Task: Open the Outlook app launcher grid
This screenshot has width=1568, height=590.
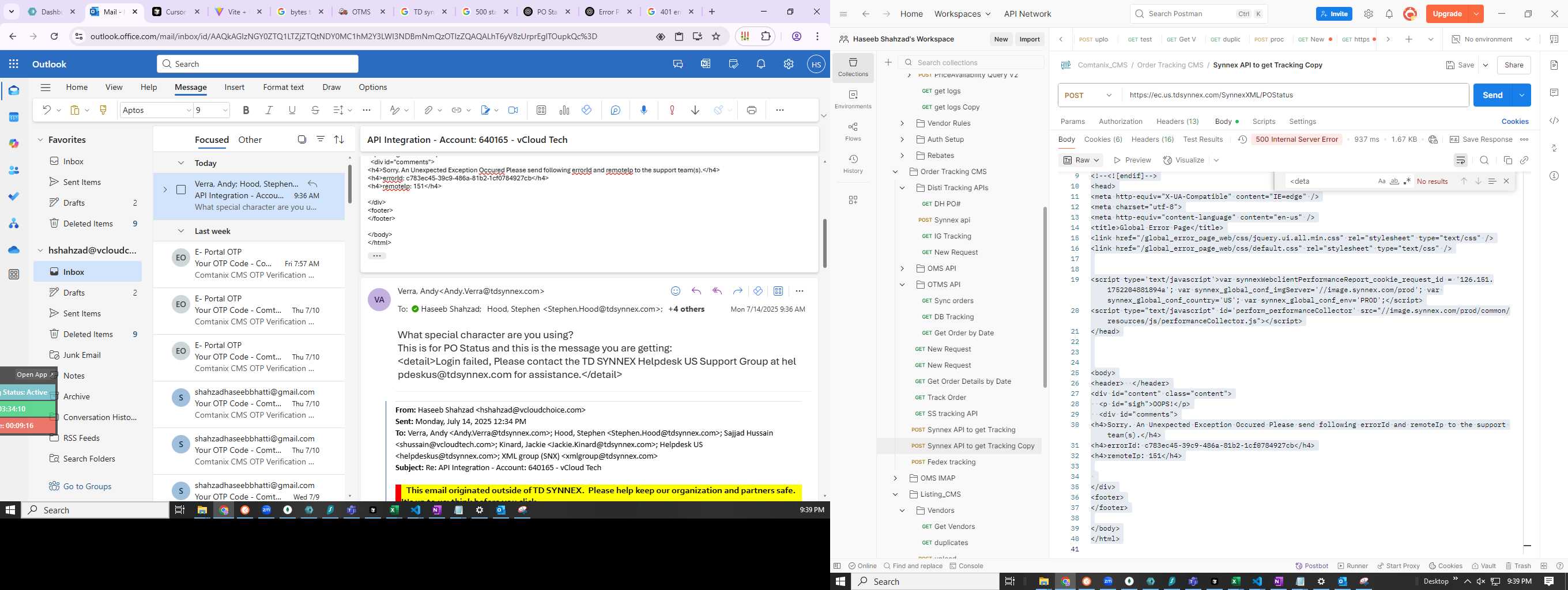Action: pyautogui.click(x=14, y=64)
